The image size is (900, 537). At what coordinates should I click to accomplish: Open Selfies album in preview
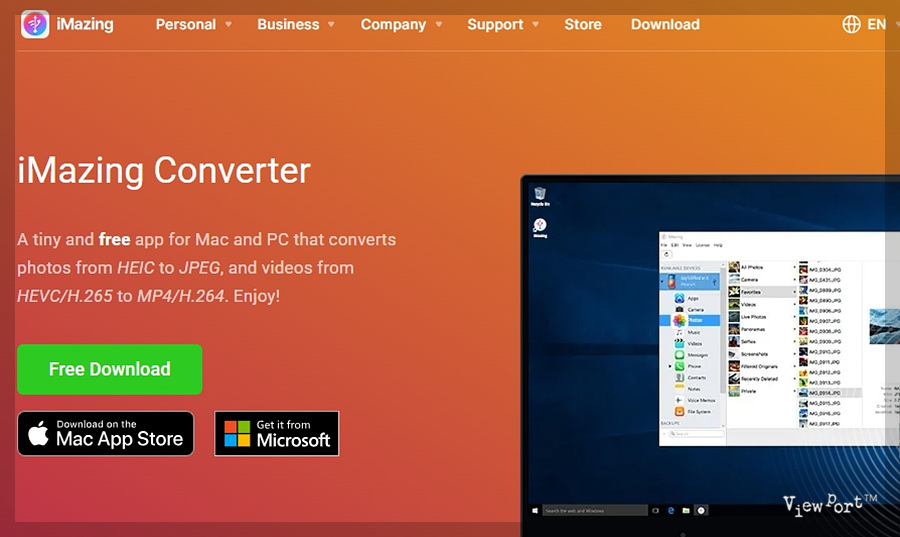point(748,341)
